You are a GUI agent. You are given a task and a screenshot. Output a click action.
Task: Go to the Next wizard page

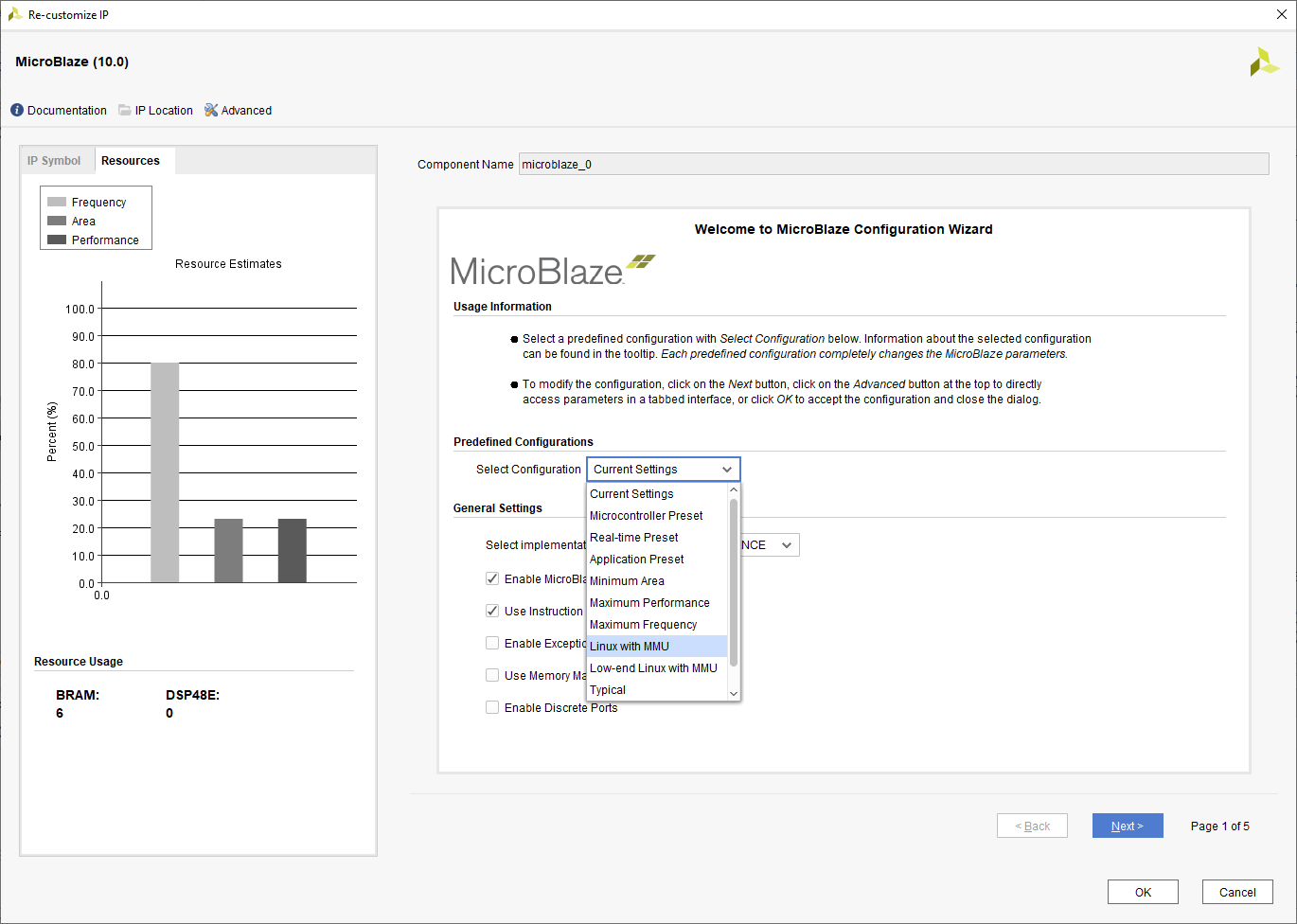coord(1127,826)
